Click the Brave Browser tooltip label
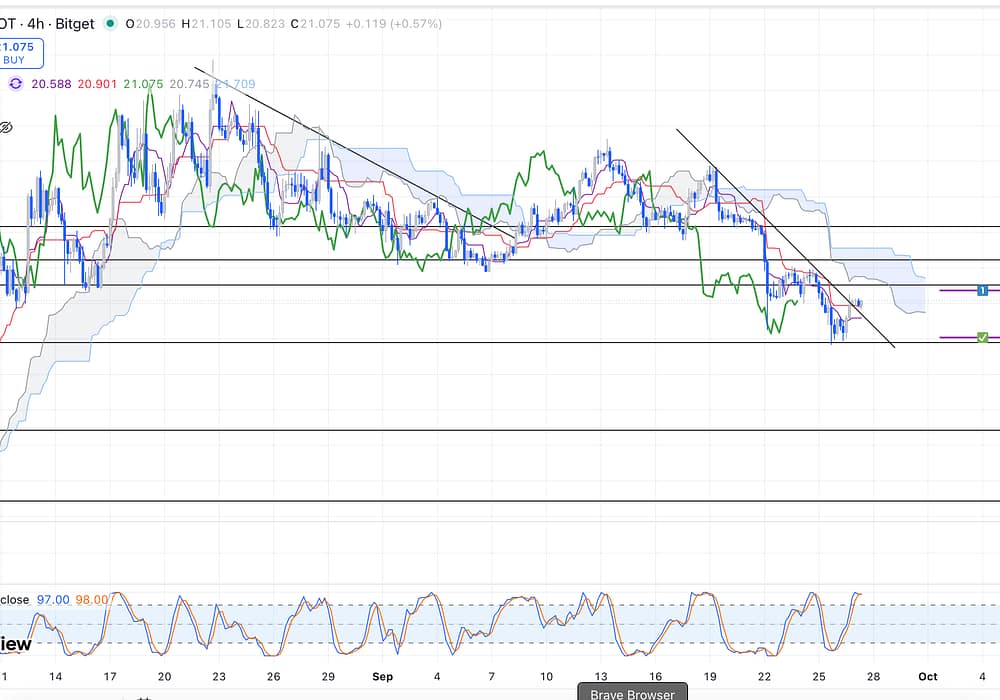The width and height of the screenshot is (1000, 700). 632,693
